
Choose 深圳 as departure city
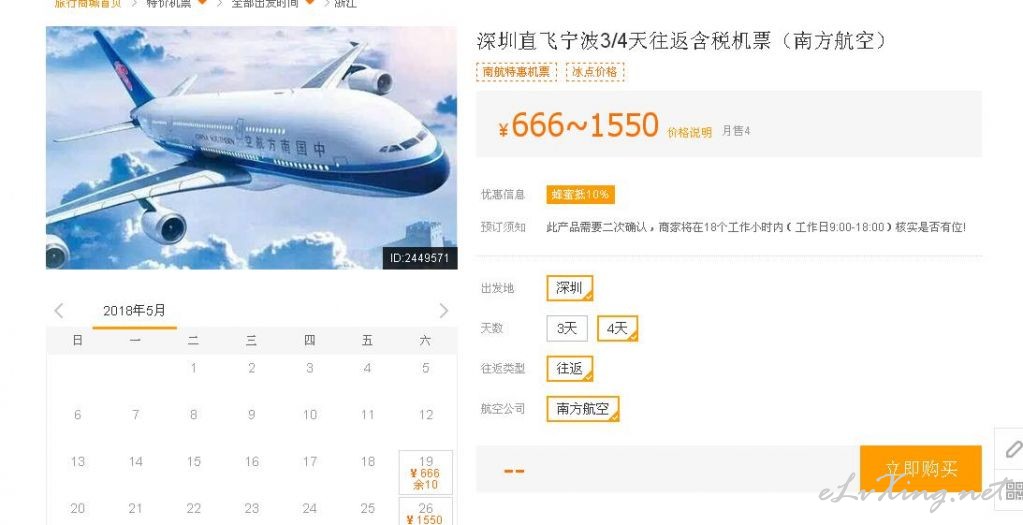[570, 288]
